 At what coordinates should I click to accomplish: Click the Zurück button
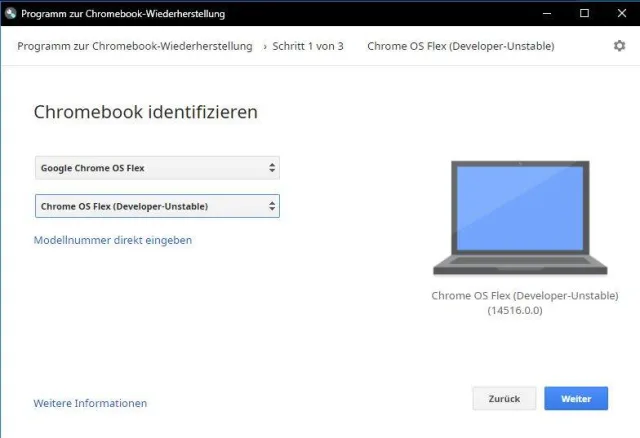coord(504,398)
